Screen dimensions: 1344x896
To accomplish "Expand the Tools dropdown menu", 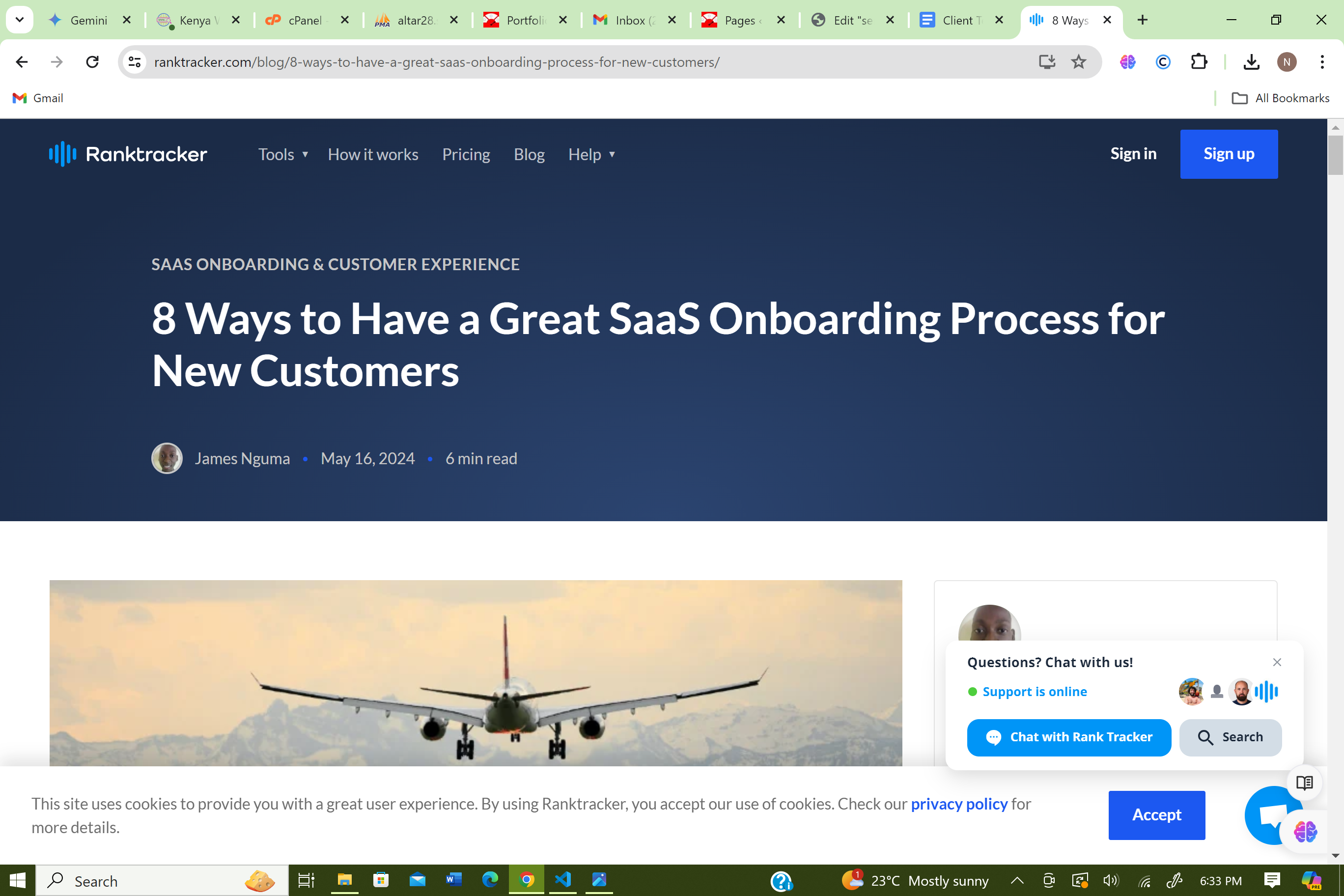I will [x=283, y=154].
